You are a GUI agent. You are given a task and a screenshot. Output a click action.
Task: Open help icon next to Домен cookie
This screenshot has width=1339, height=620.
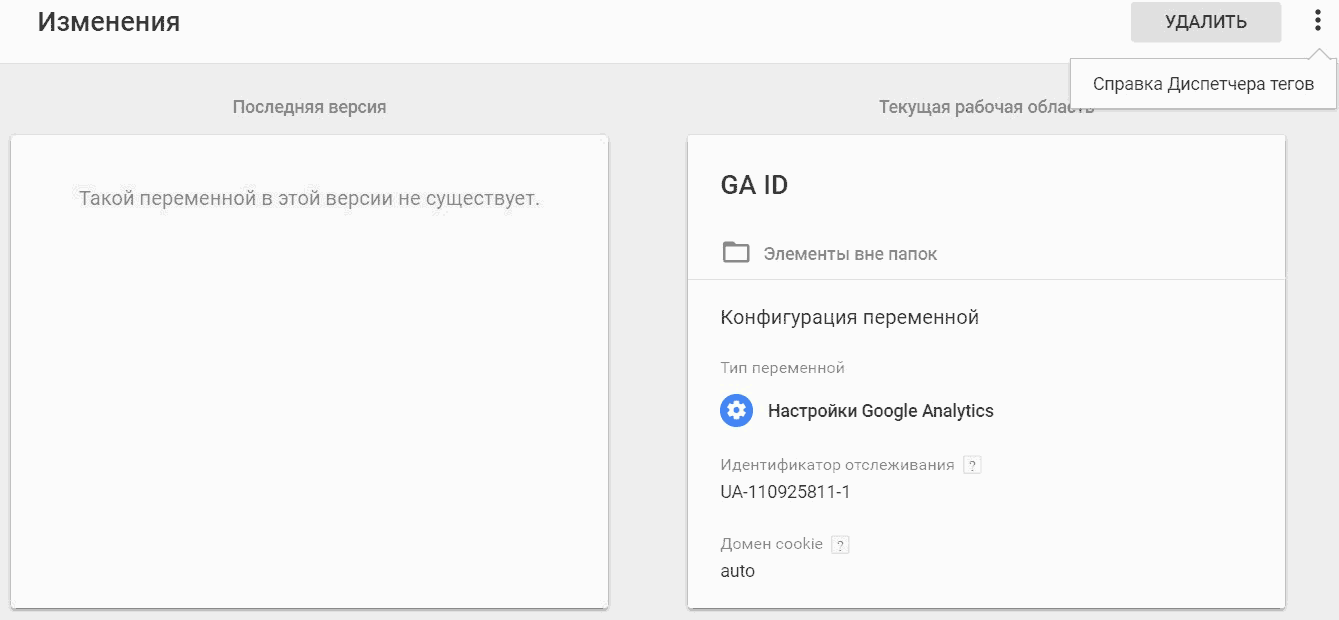pos(840,545)
